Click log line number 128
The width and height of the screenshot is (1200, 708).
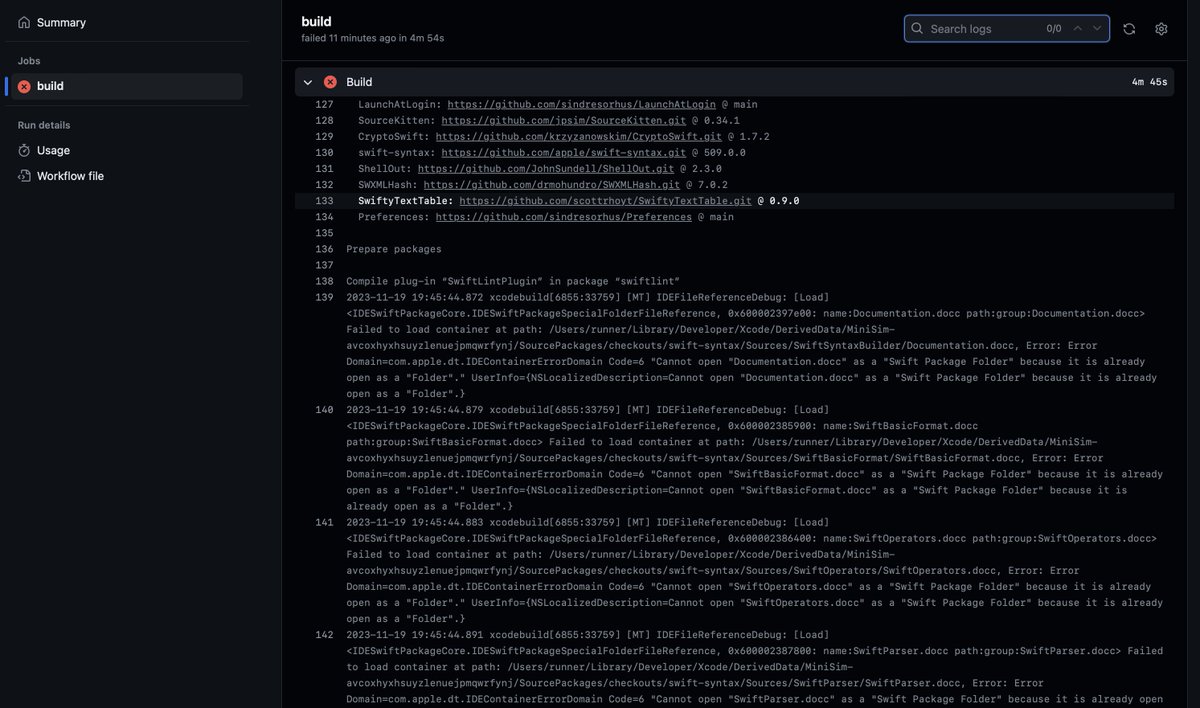[x=324, y=120]
